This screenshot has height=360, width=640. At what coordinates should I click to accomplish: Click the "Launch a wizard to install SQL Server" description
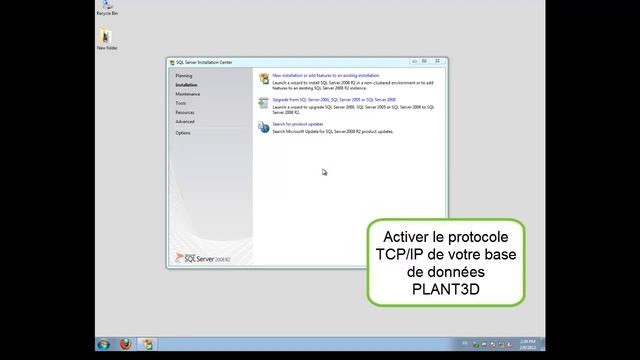coord(353,85)
